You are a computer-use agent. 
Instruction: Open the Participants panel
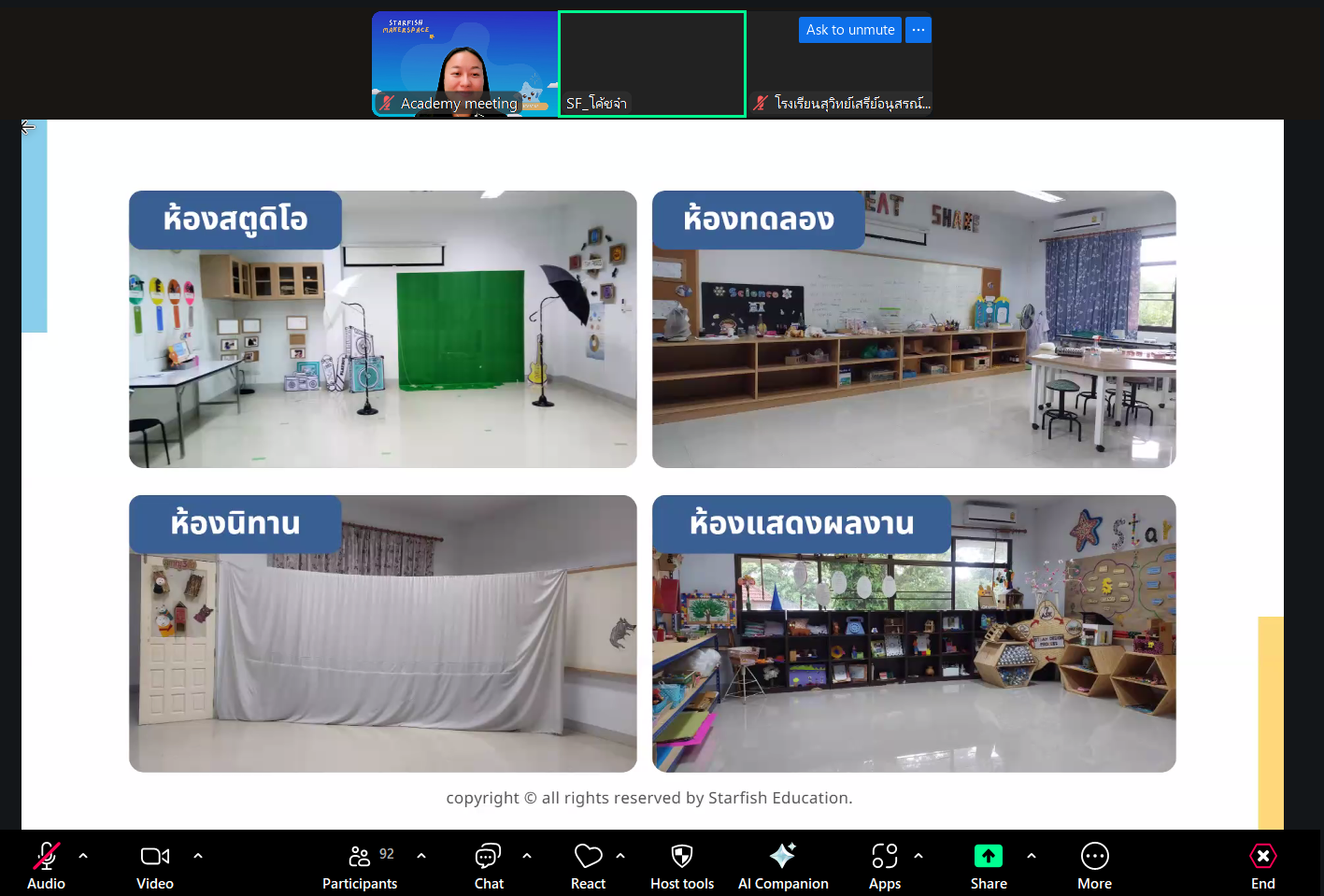(x=360, y=866)
